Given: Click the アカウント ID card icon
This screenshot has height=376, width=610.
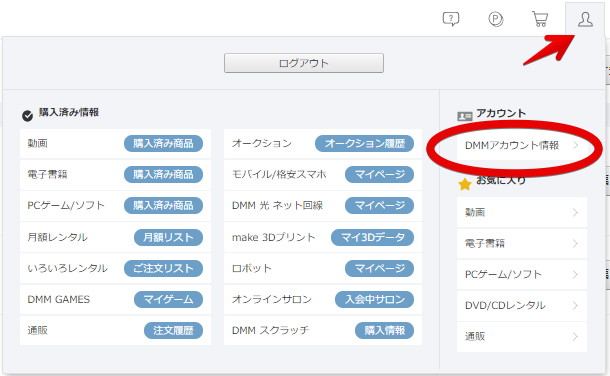Looking at the screenshot, I should 465,116.
